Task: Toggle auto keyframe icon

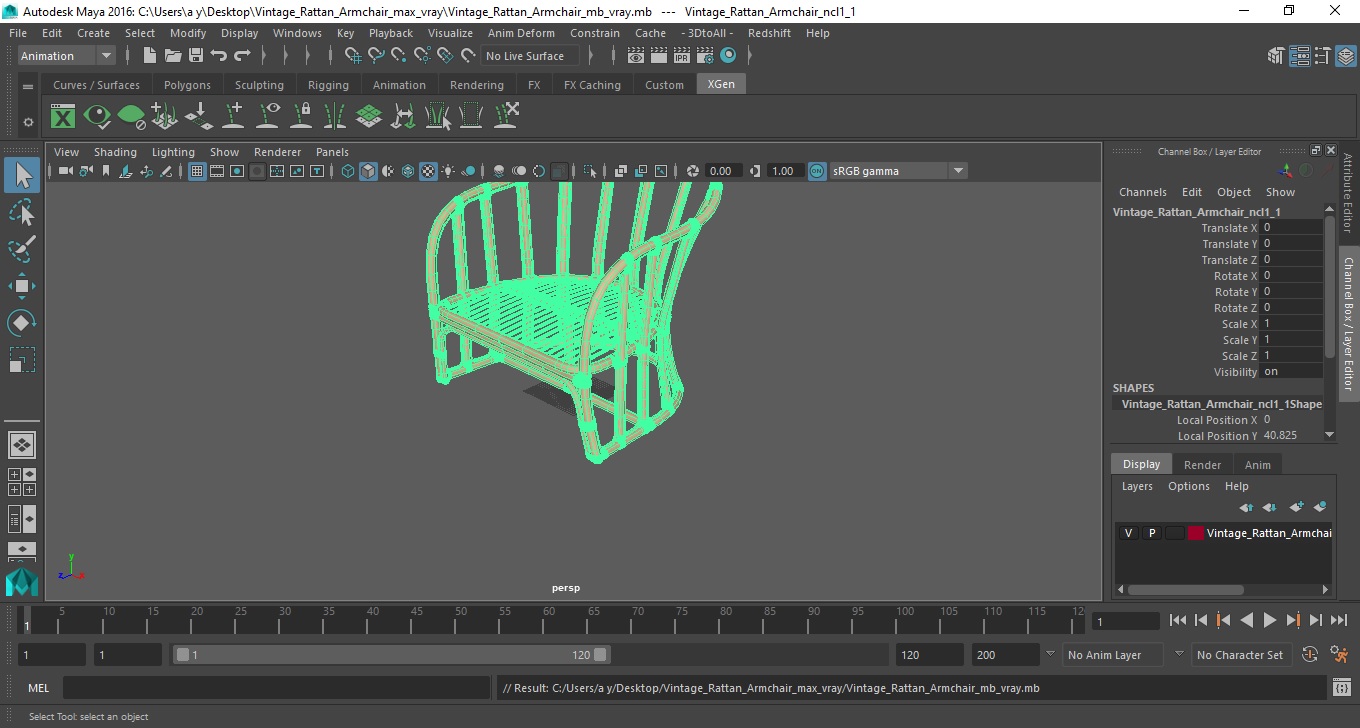Action: [x=1310, y=655]
